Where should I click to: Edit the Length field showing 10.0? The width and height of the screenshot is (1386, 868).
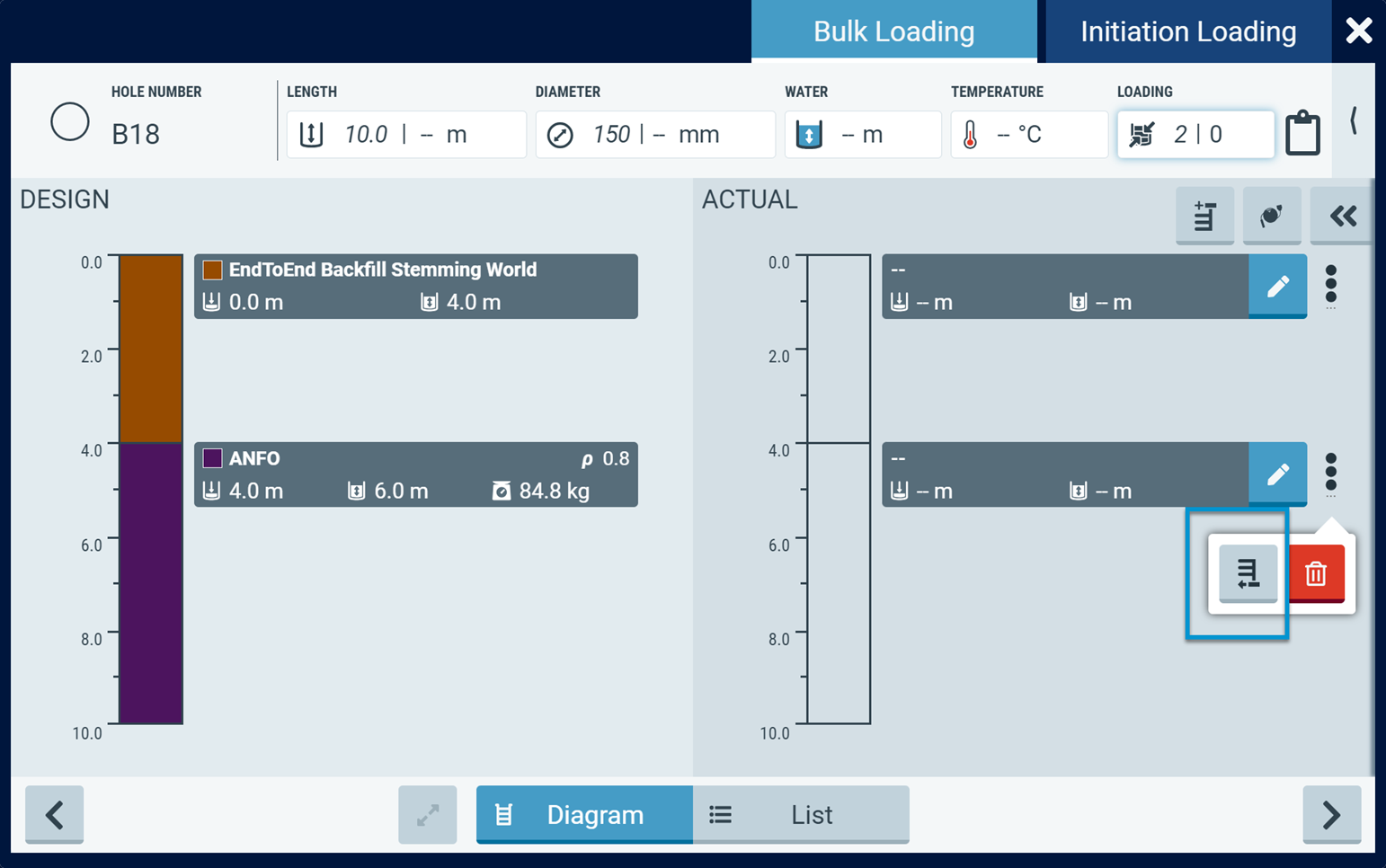coord(406,135)
